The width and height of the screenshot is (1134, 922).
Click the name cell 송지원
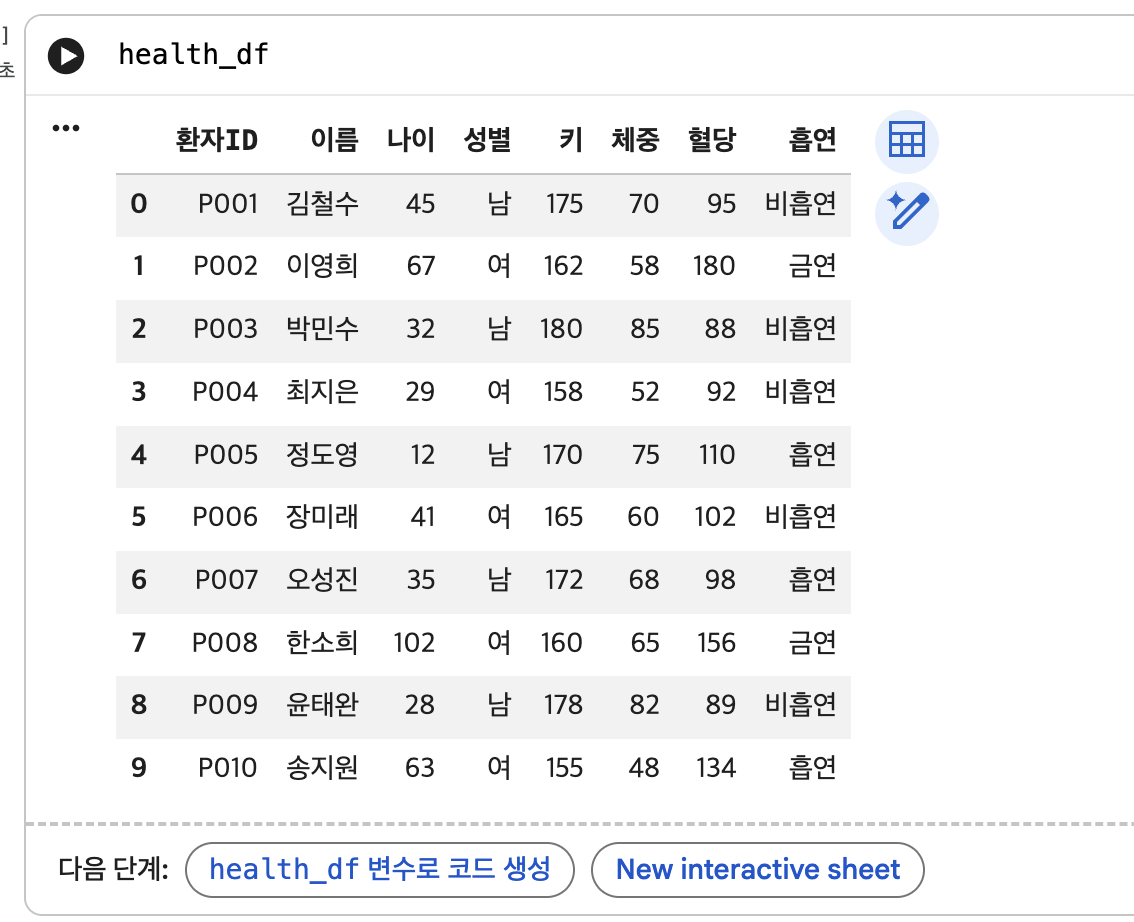[x=322, y=768]
